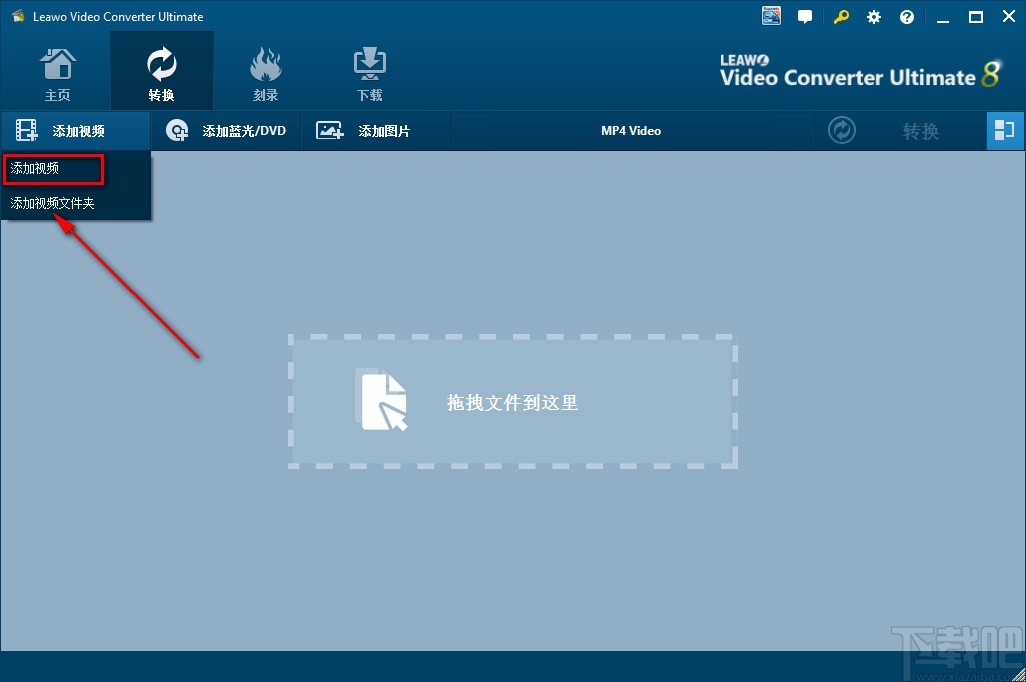The image size is (1026, 682).
Task: Open the MP4 Video profile selector
Action: [x=631, y=130]
